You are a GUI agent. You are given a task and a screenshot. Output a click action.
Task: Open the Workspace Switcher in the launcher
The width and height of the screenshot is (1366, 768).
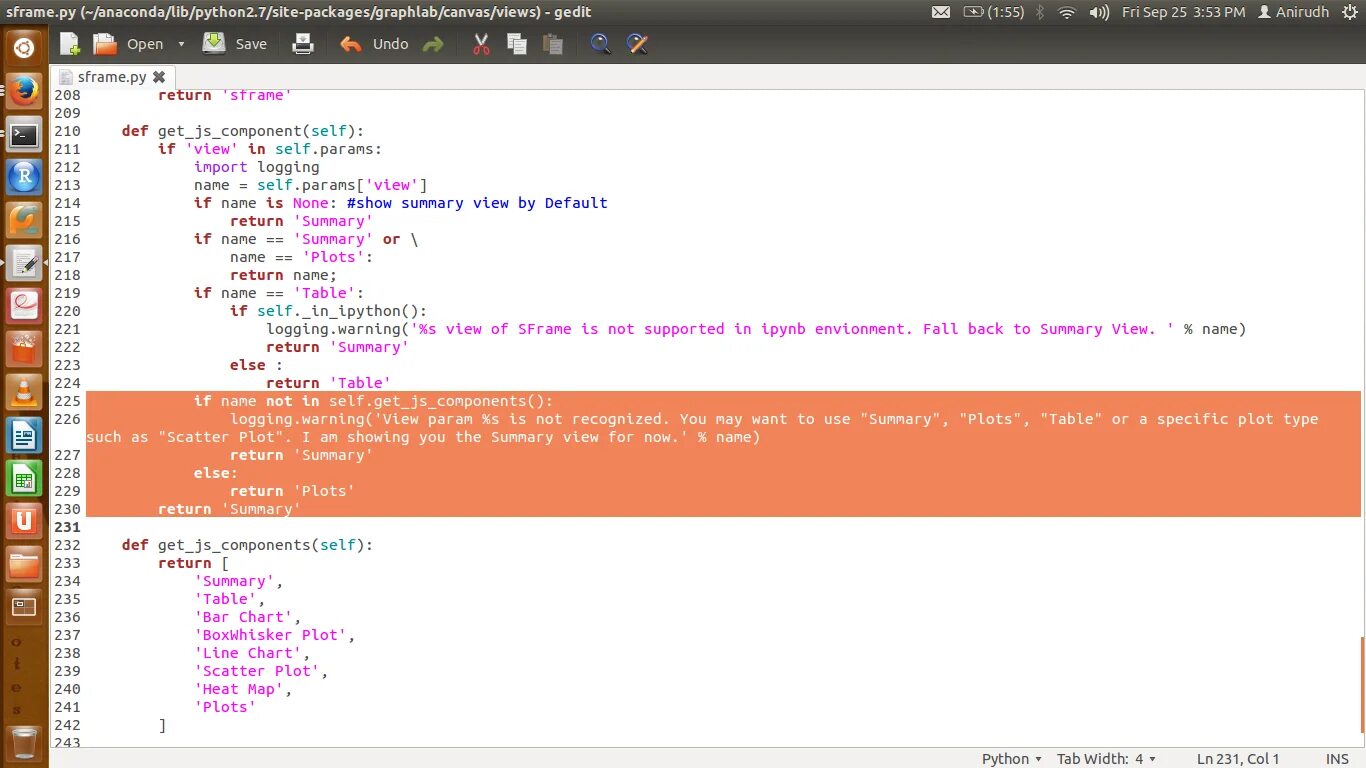[24, 607]
